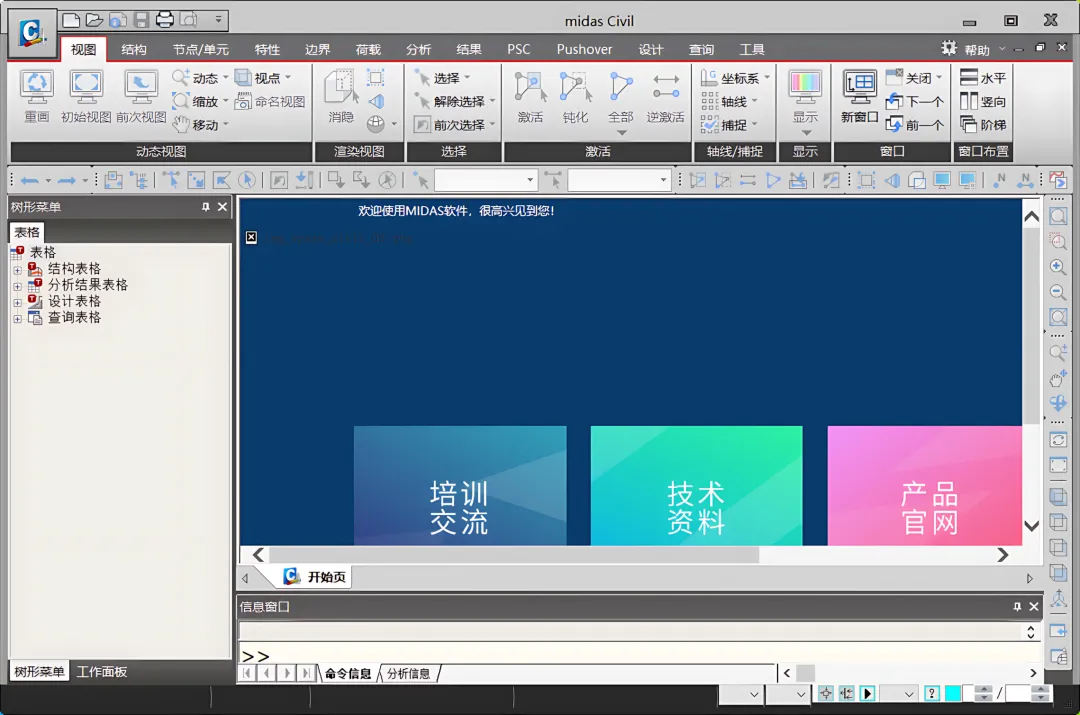Select the 表格 root tree item

click(43, 252)
